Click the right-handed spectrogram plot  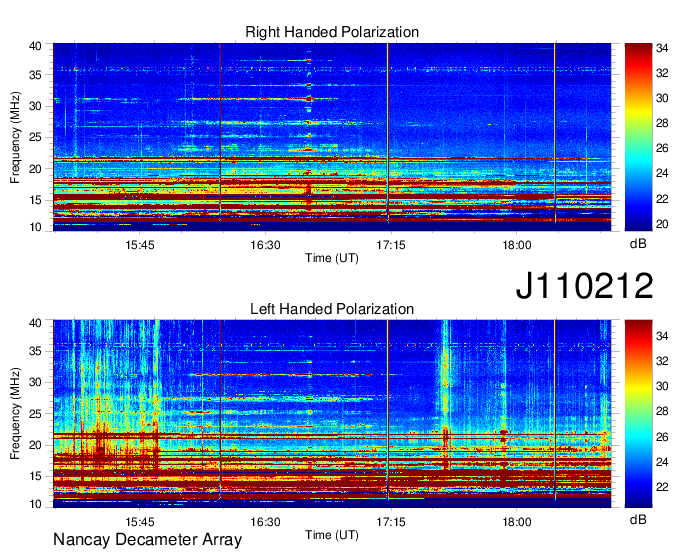pos(332,137)
